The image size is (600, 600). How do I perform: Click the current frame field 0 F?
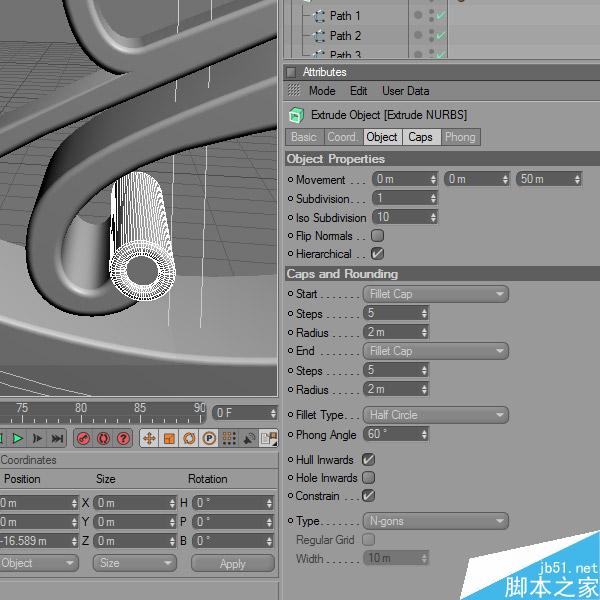click(245, 413)
